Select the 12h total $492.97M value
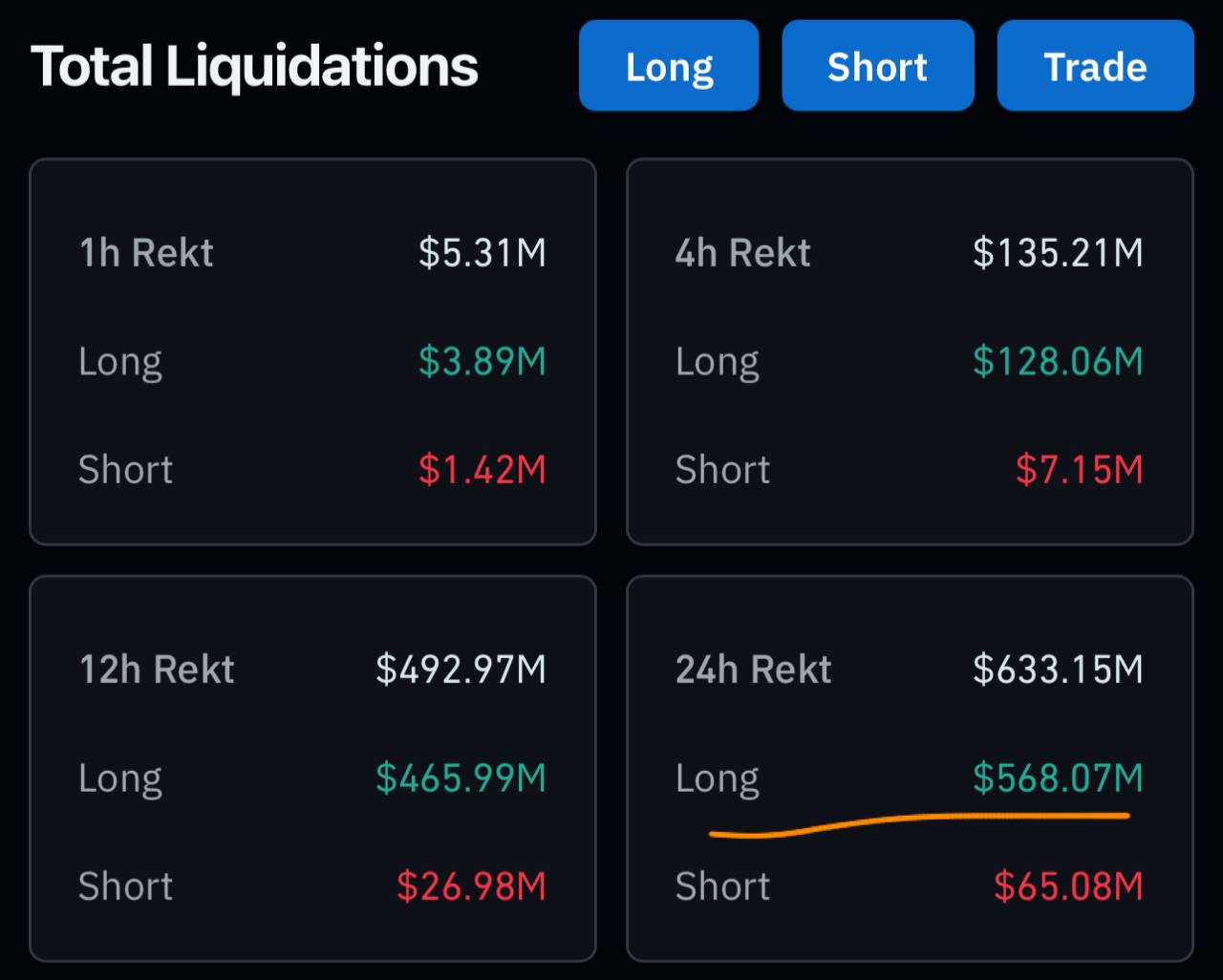The image size is (1223, 980). pyautogui.click(x=461, y=670)
